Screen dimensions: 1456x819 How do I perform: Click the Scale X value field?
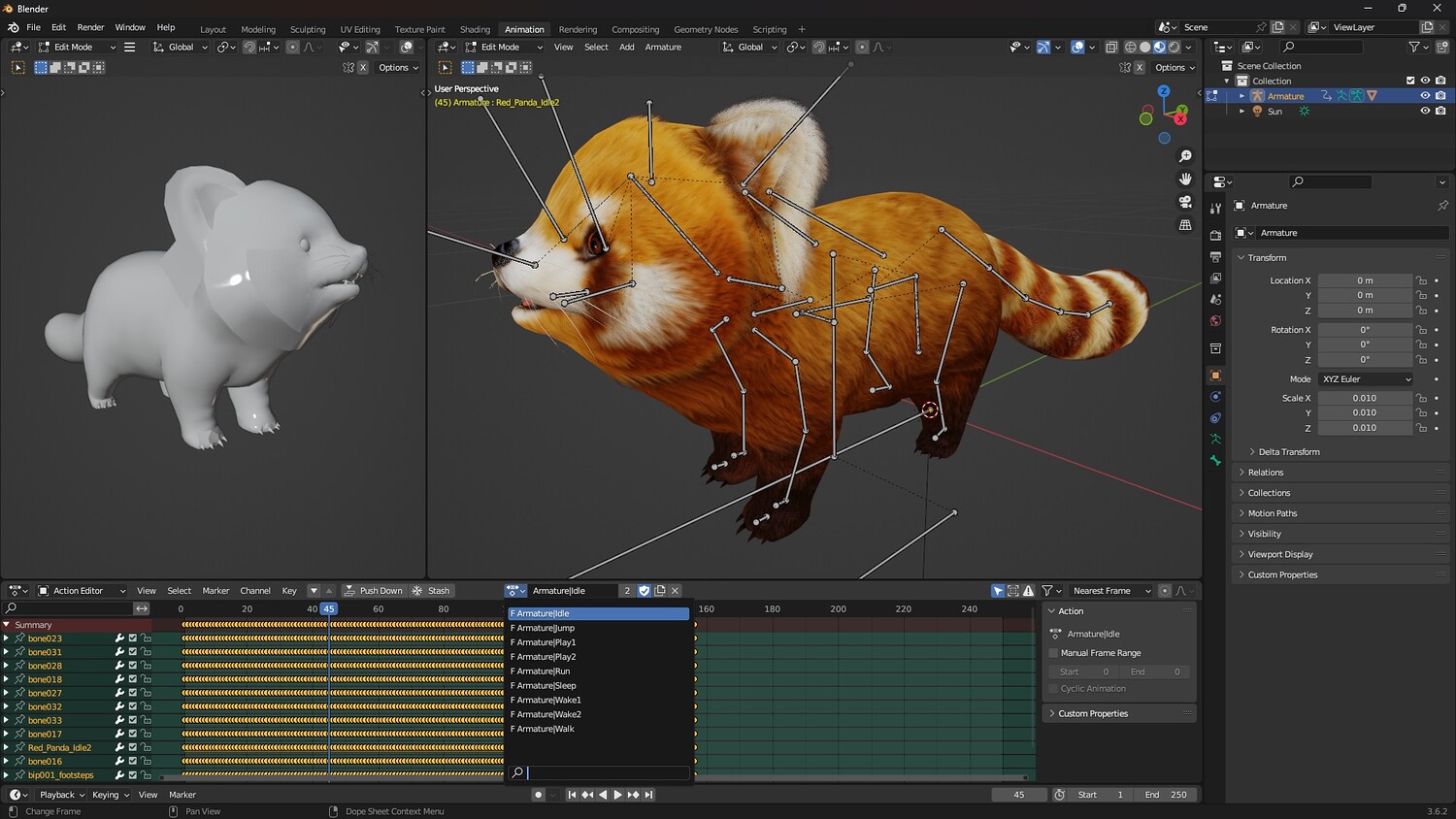tap(1364, 398)
